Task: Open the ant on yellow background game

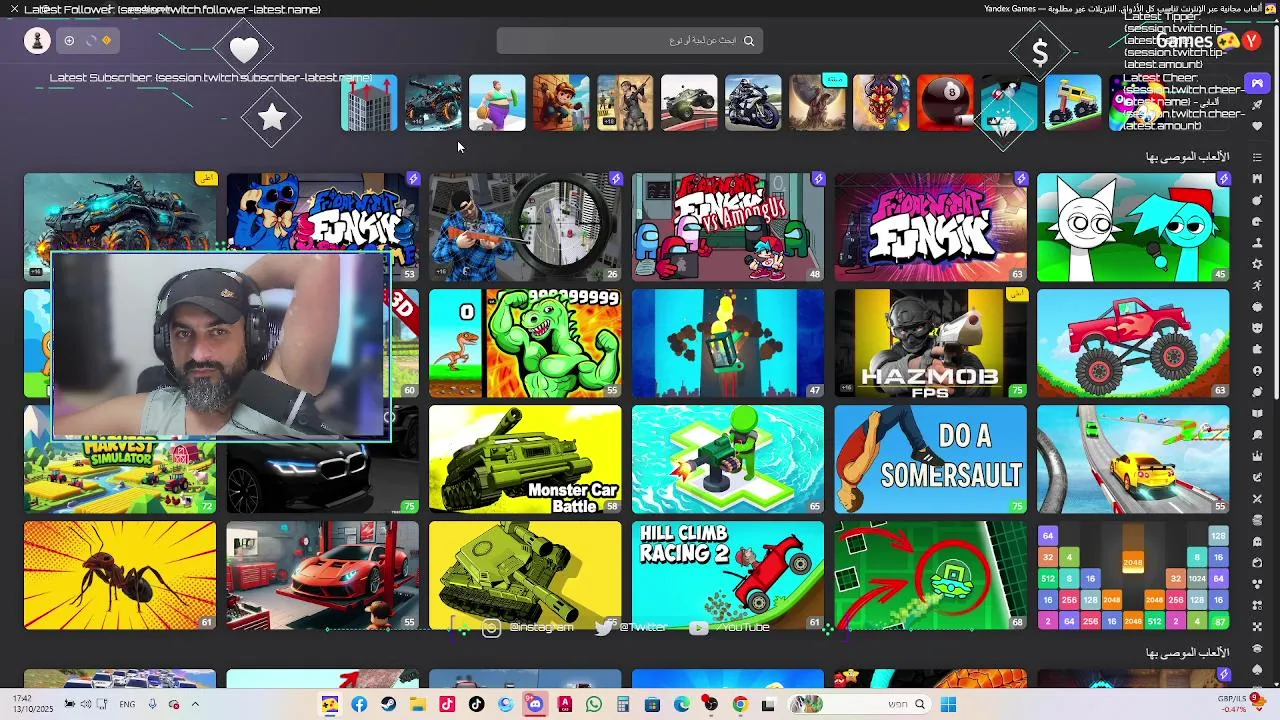Action: [x=120, y=575]
